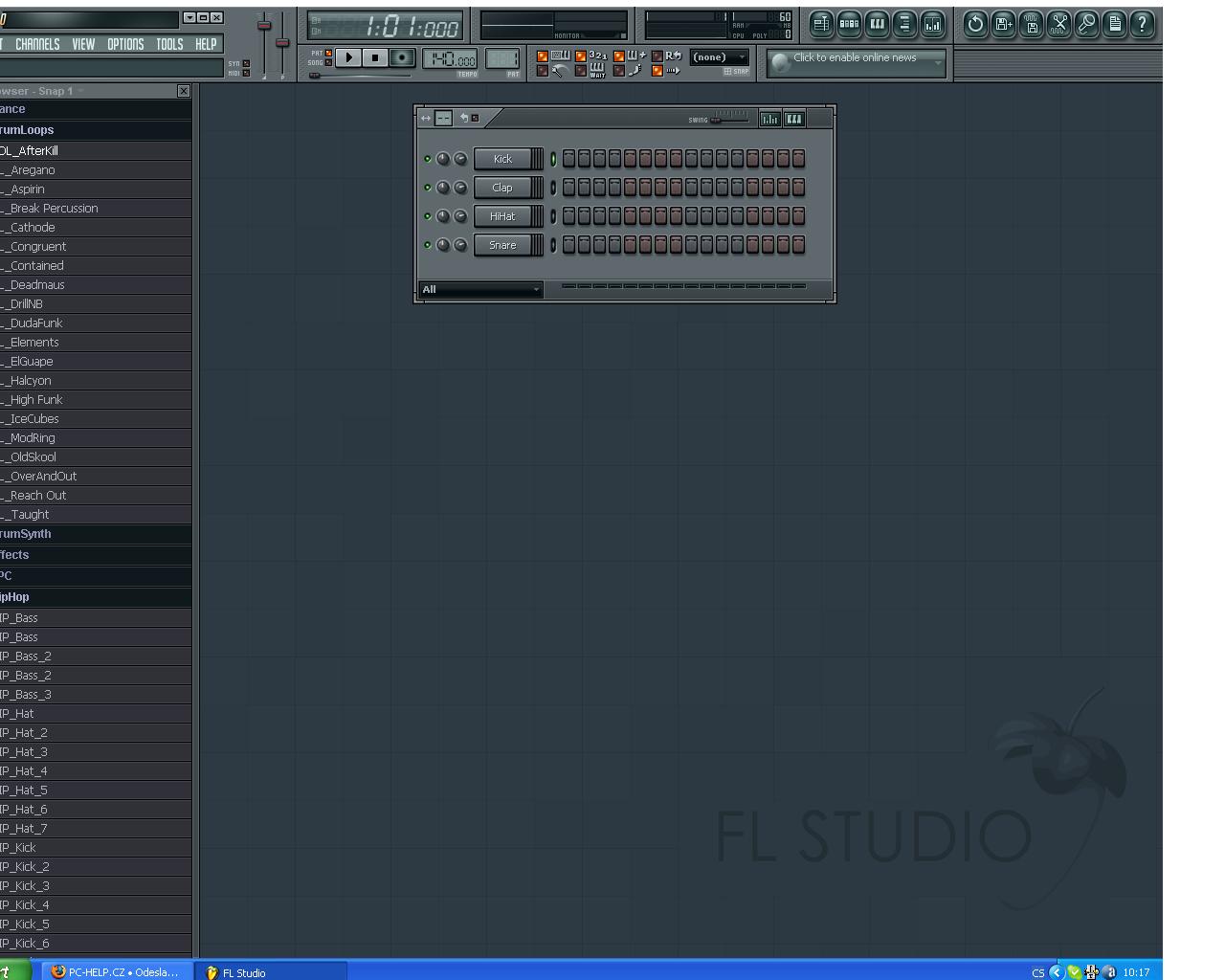Toggle the loop recording switch

[657, 56]
